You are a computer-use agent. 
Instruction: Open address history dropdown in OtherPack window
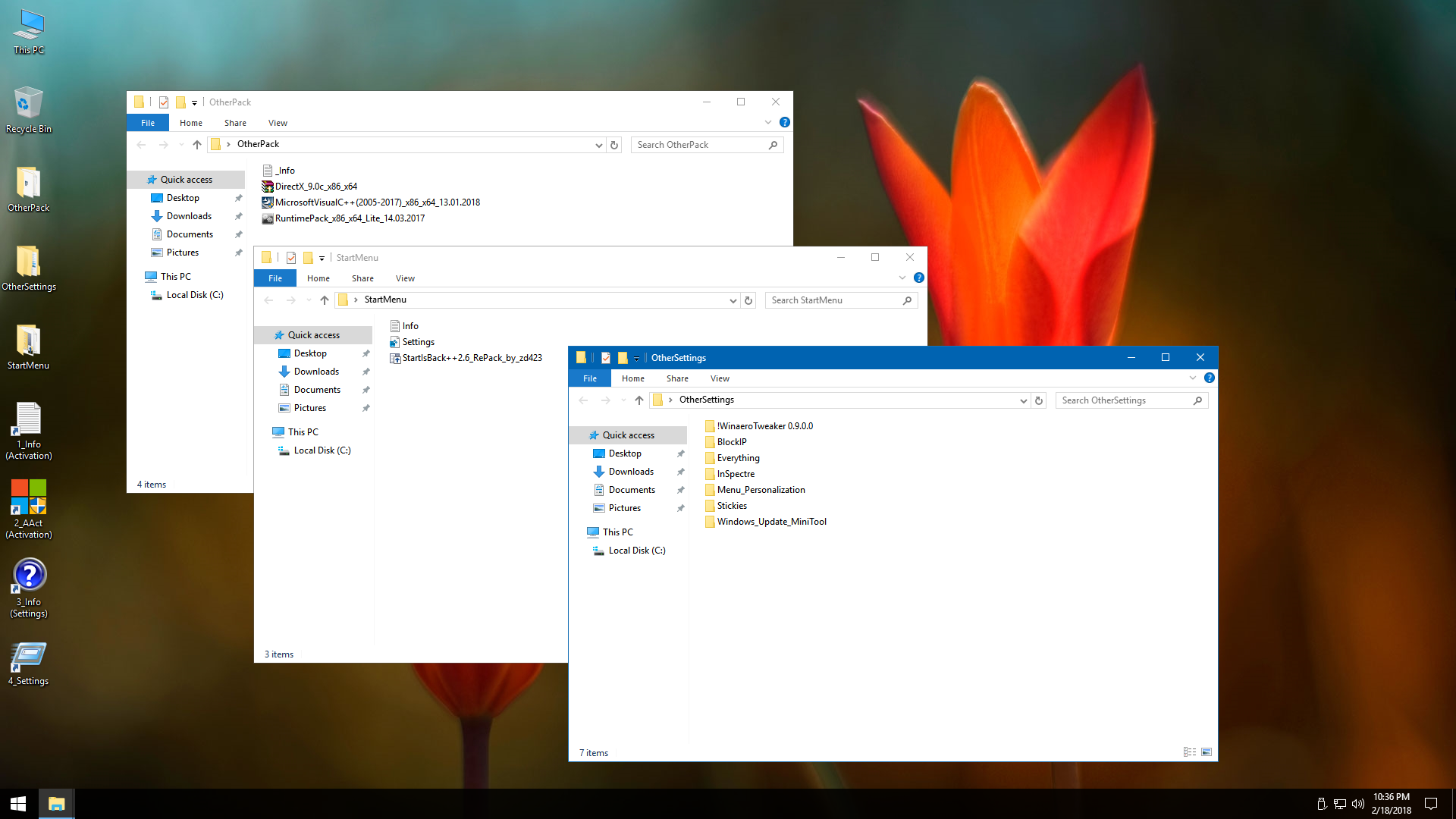pos(598,145)
